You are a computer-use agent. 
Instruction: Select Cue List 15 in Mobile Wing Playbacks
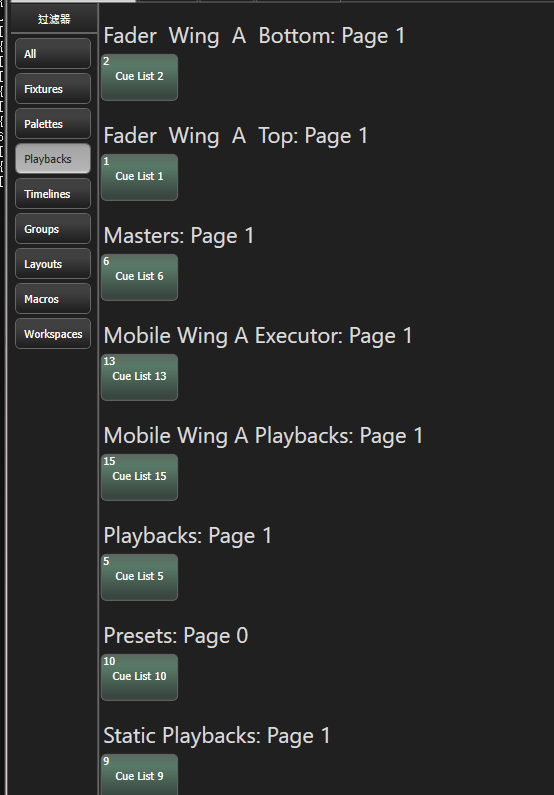pos(139,477)
